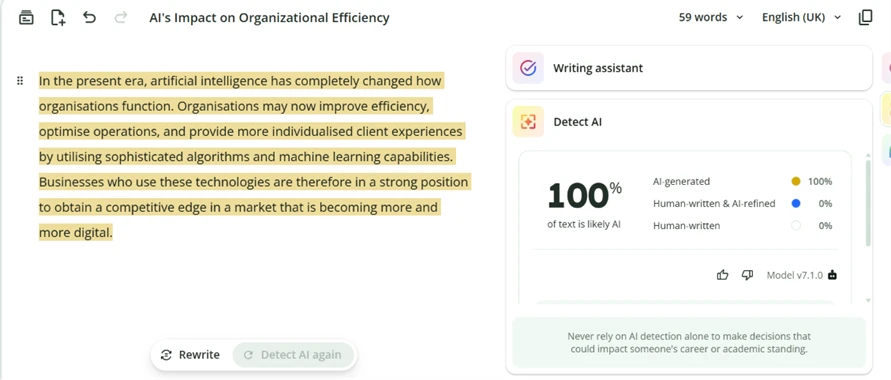Undo the last edit
Image resolution: width=891 pixels, height=380 pixels.
(89, 17)
